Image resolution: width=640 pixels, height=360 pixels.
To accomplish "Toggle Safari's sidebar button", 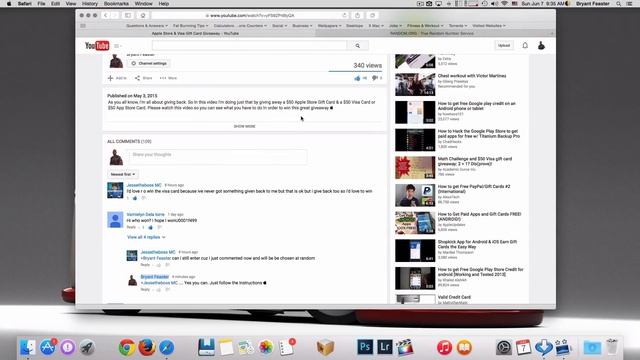I will pyautogui.click(x=128, y=16).
